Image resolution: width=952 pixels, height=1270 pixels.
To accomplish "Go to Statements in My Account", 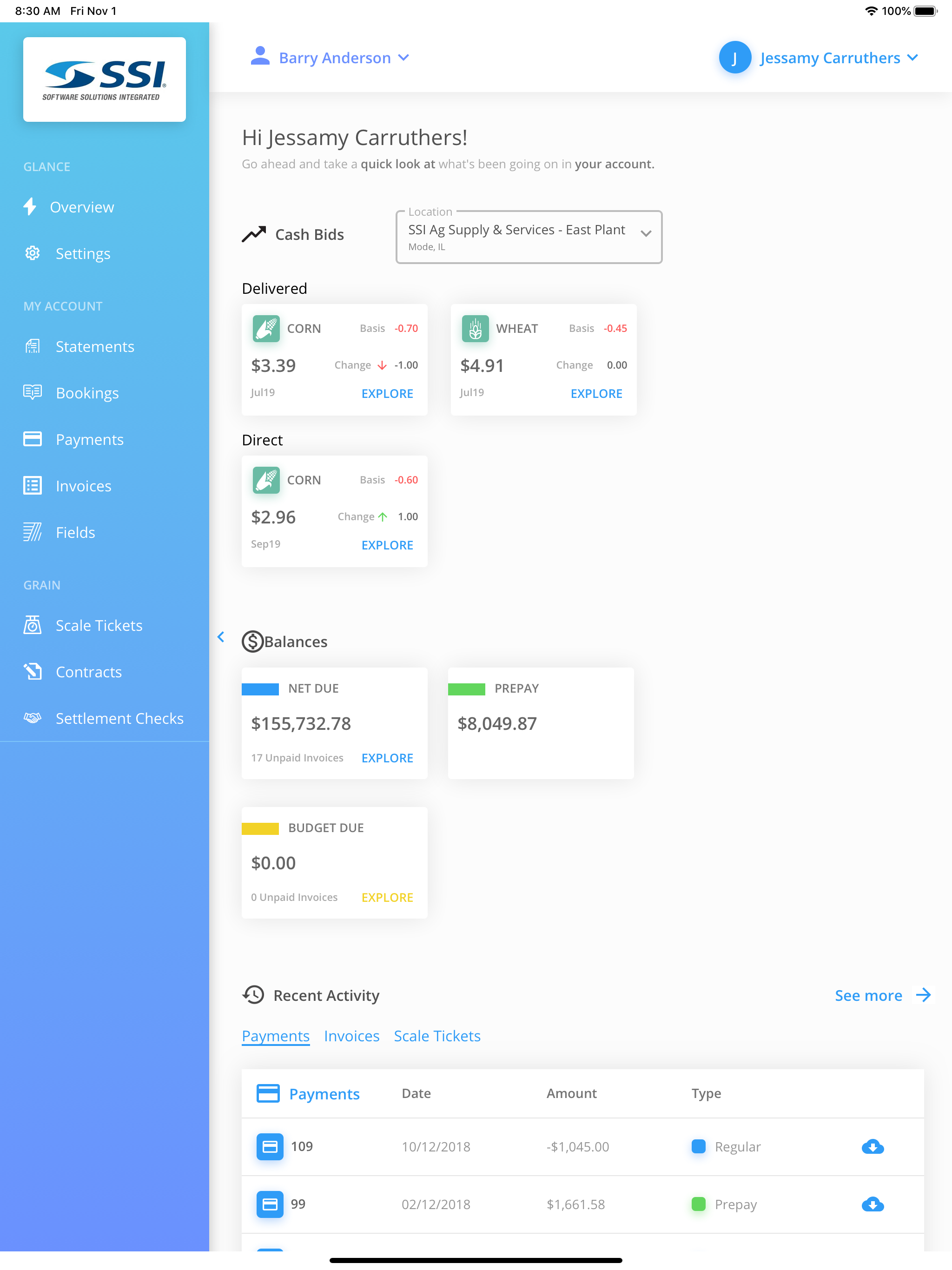I will click(x=95, y=347).
